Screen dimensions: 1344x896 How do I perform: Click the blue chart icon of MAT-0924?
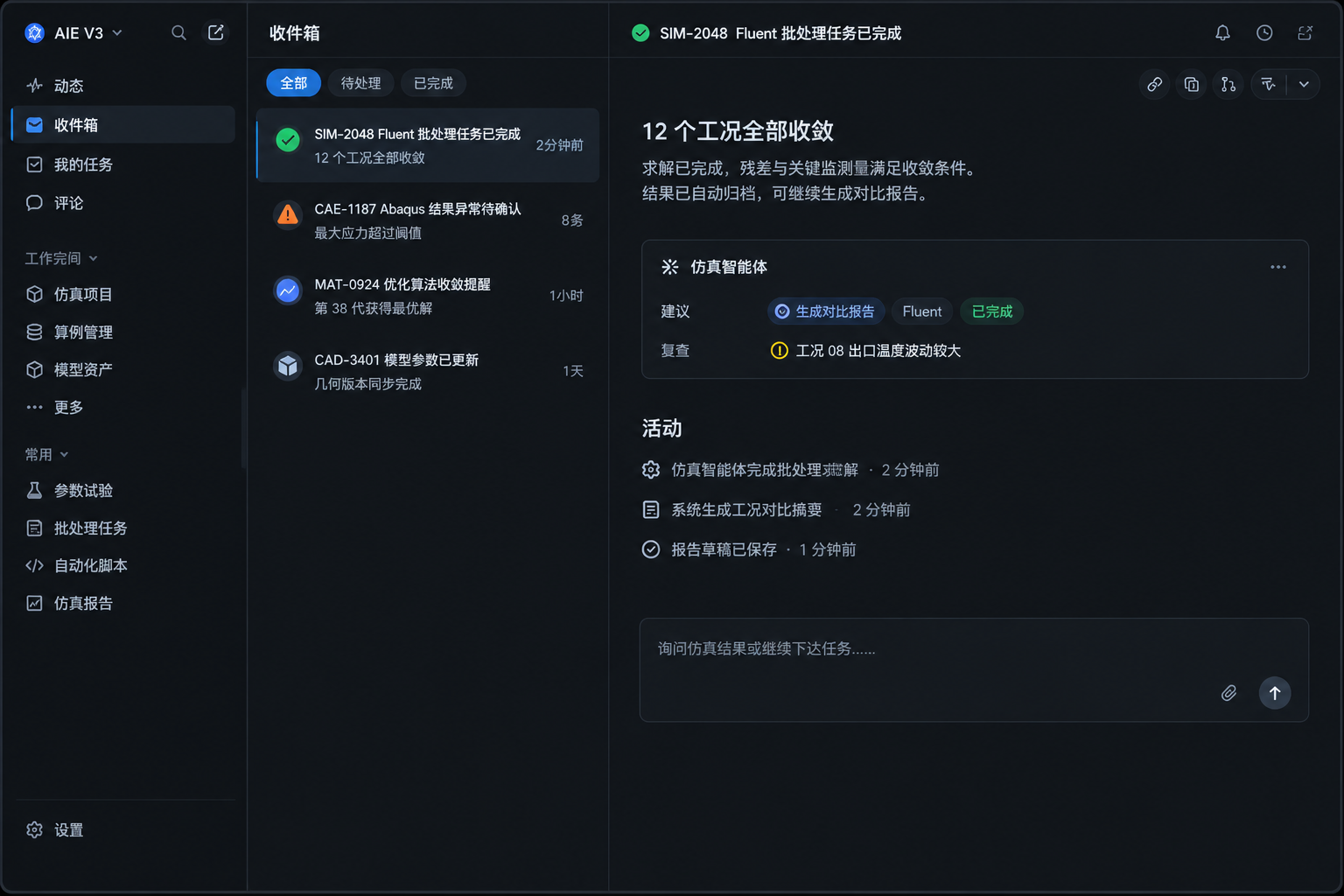coord(288,290)
